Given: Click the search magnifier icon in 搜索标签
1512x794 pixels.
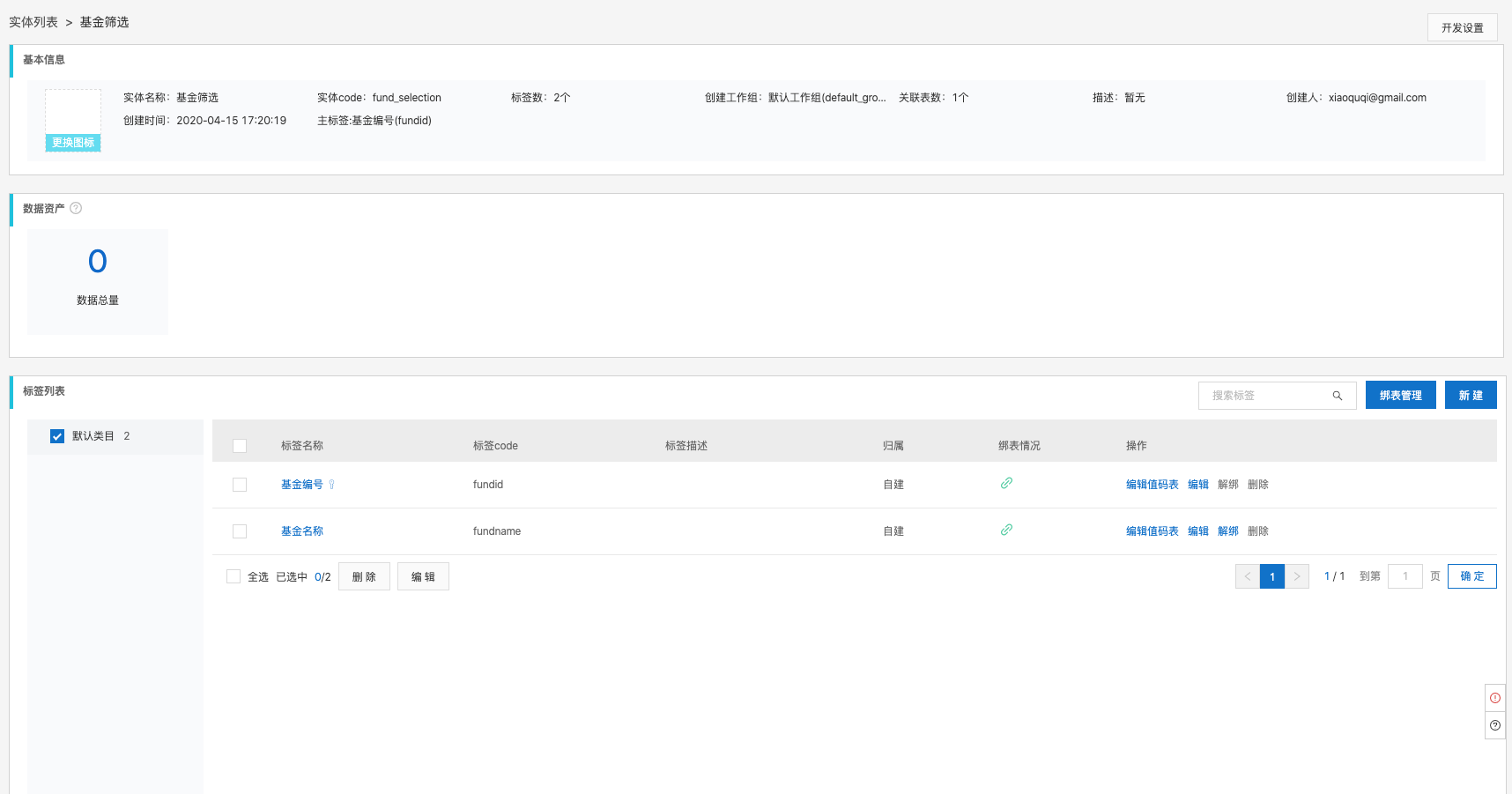Looking at the screenshot, I should point(1338,396).
